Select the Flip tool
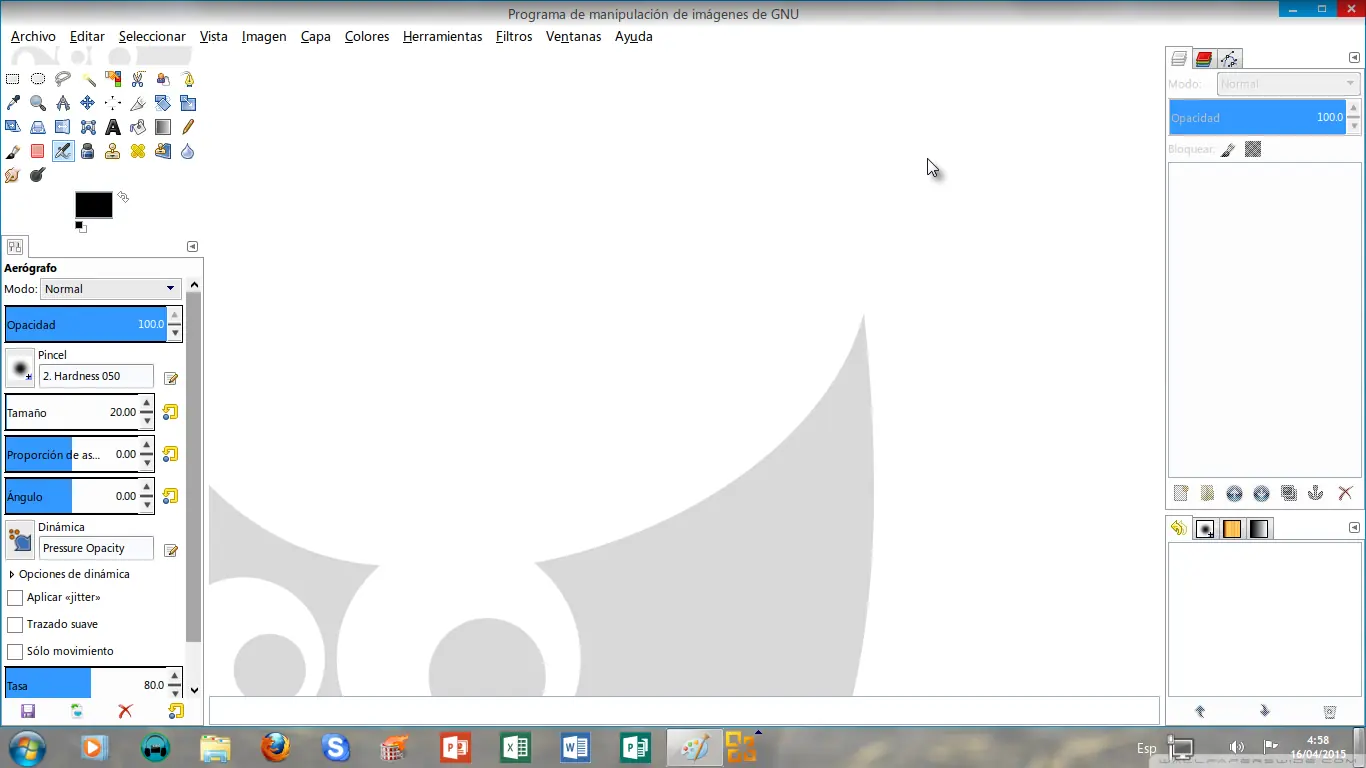Viewport: 1366px width, 768px height. tap(63, 127)
